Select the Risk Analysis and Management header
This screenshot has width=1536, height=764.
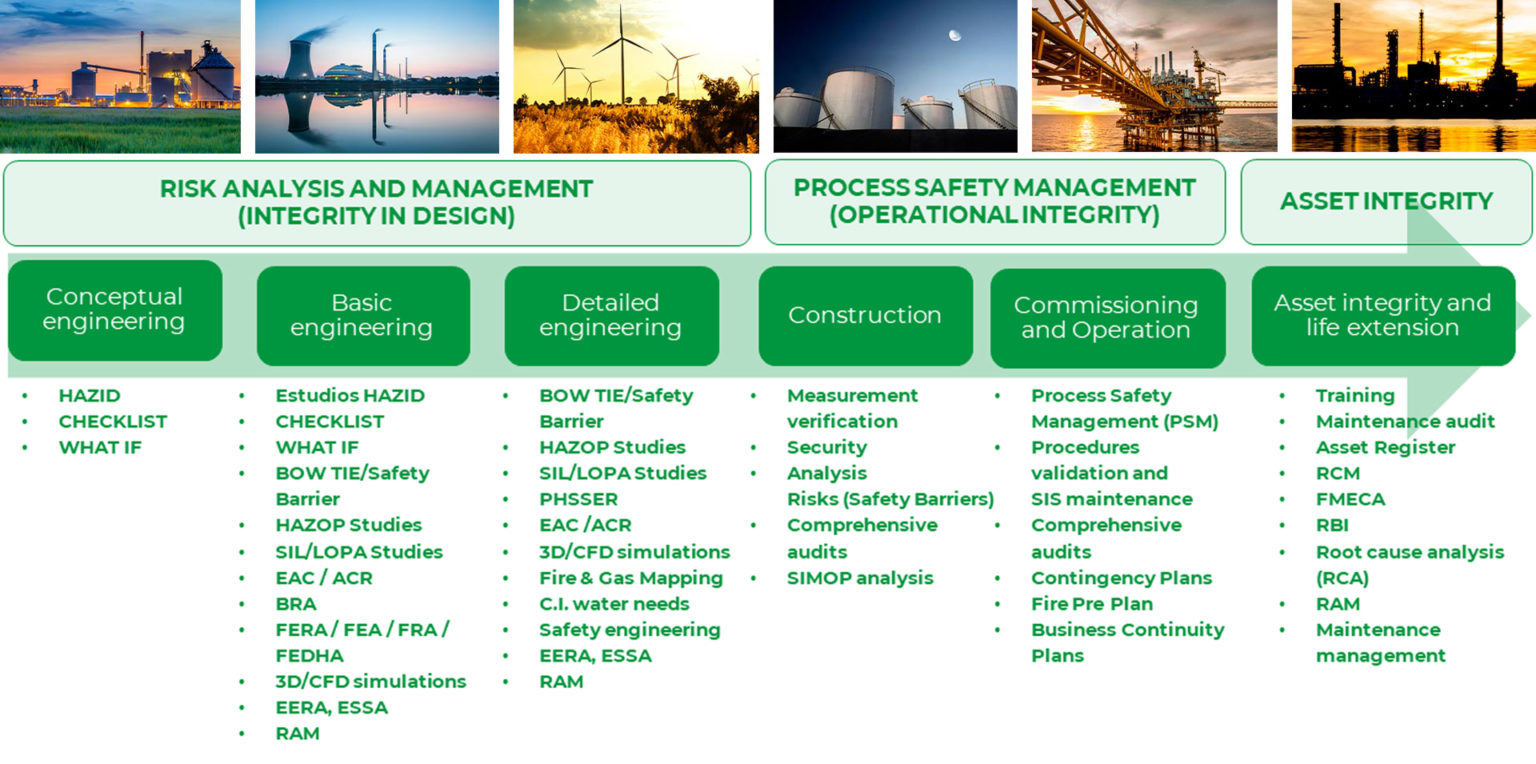(378, 201)
